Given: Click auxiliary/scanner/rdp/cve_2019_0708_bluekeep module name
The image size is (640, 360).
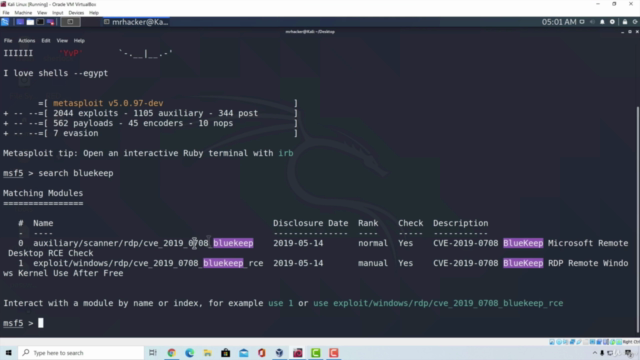Looking at the screenshot, I should 143,243.
